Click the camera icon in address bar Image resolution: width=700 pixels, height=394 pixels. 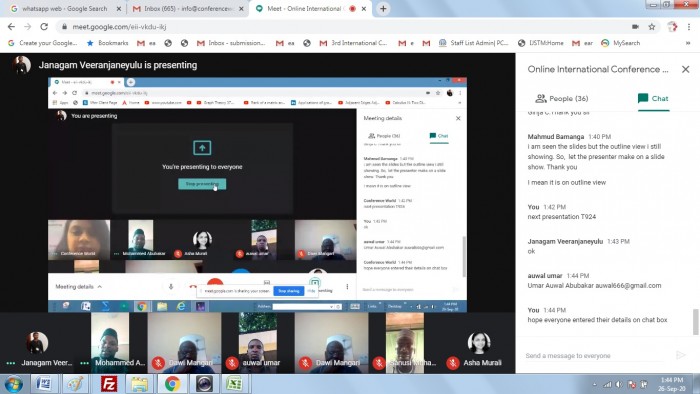635,27
